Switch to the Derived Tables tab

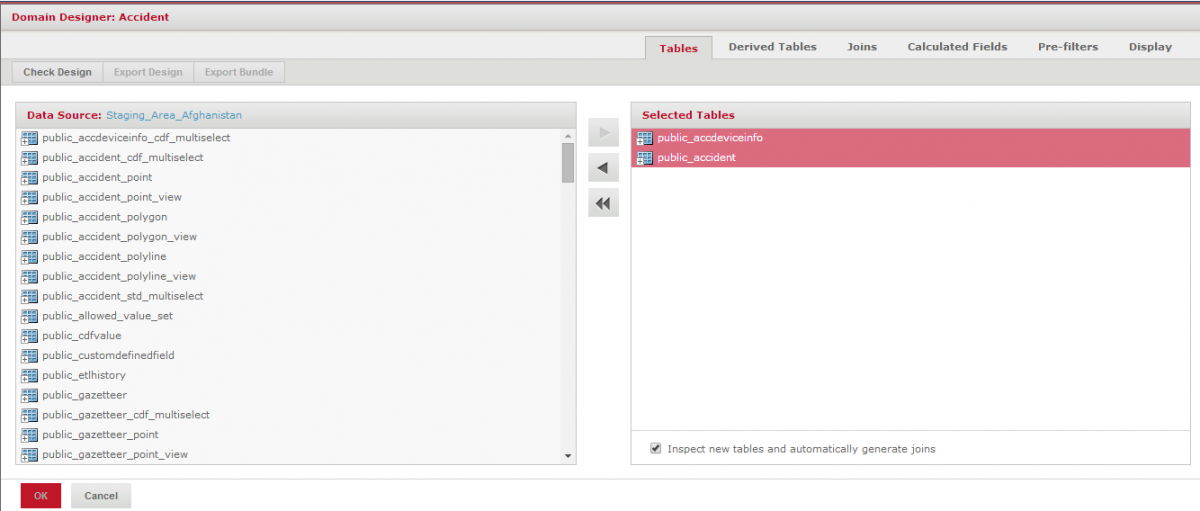[772, 47]
